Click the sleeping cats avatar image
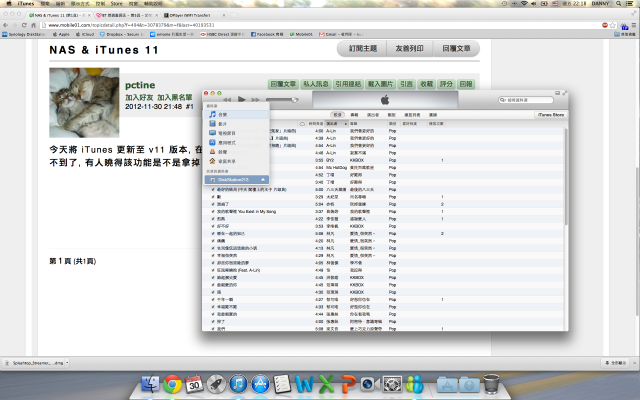 coord(84,102)
